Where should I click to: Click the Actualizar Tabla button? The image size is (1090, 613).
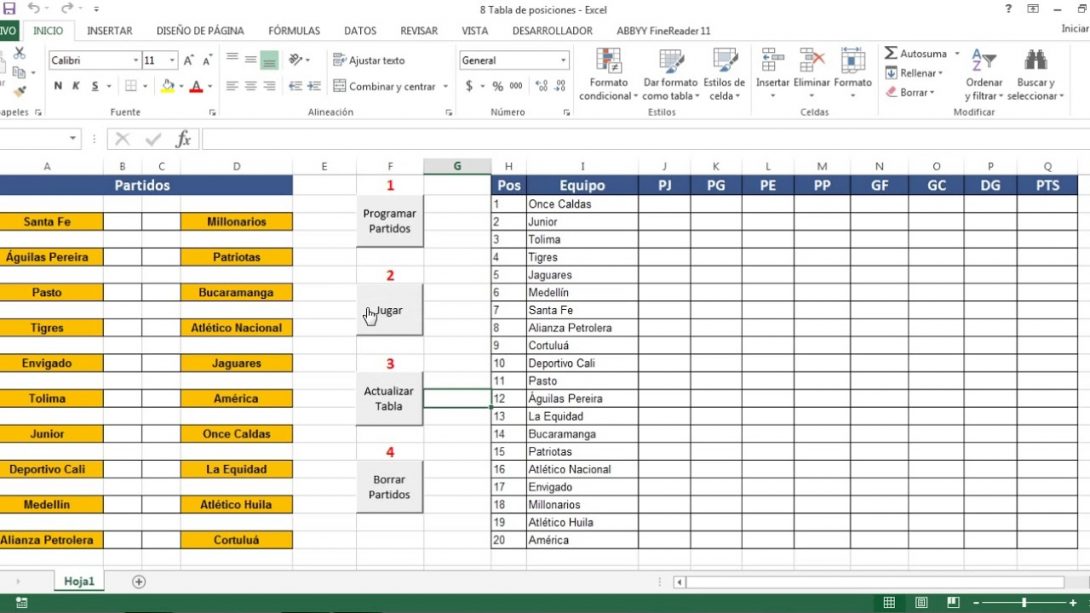point(389,397)
